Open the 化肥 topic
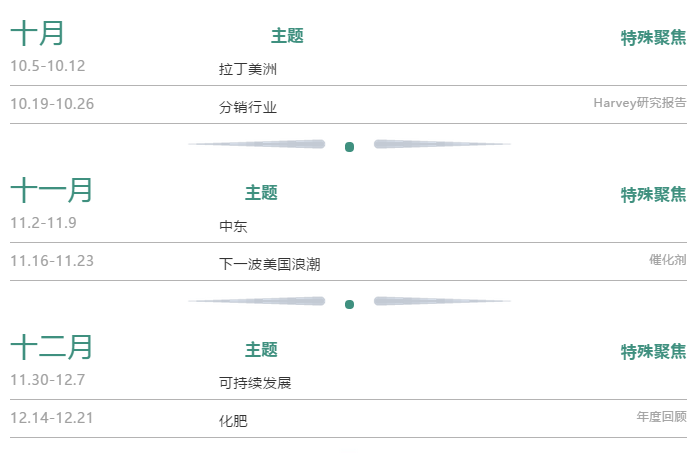 tap(233, 421)
